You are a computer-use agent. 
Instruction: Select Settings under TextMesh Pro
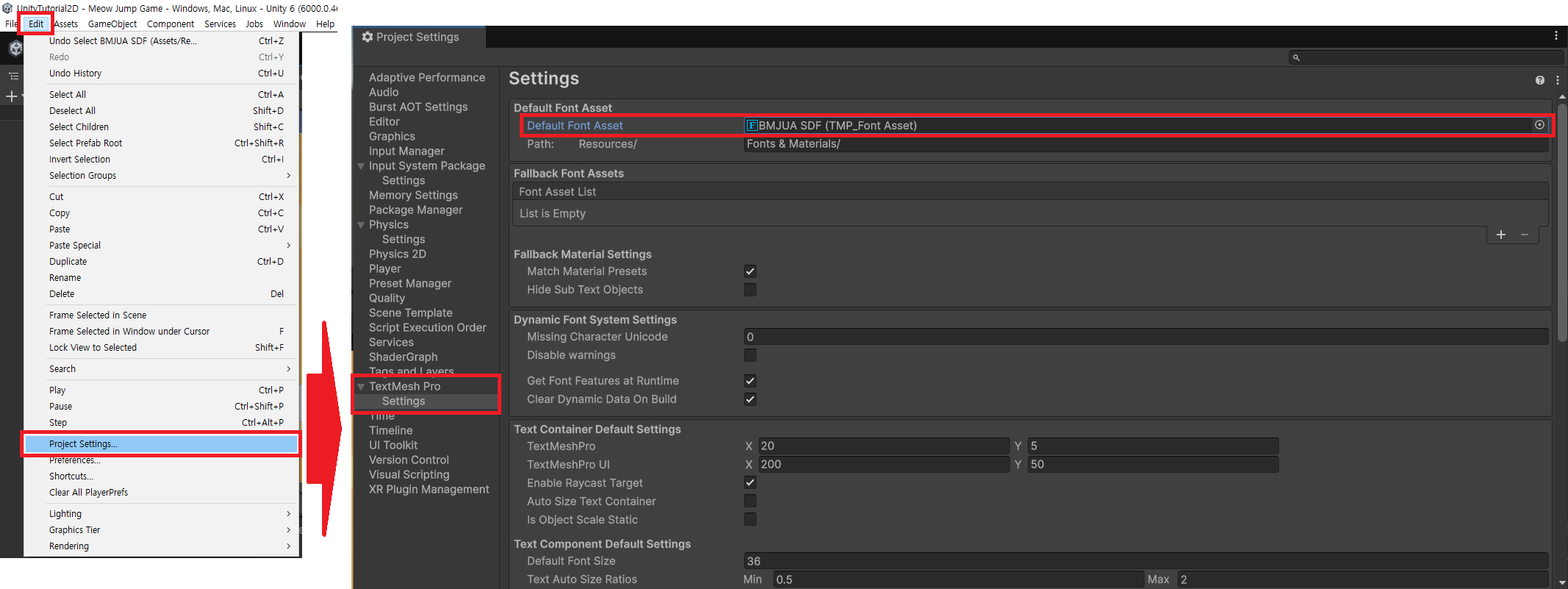(404, 401)
